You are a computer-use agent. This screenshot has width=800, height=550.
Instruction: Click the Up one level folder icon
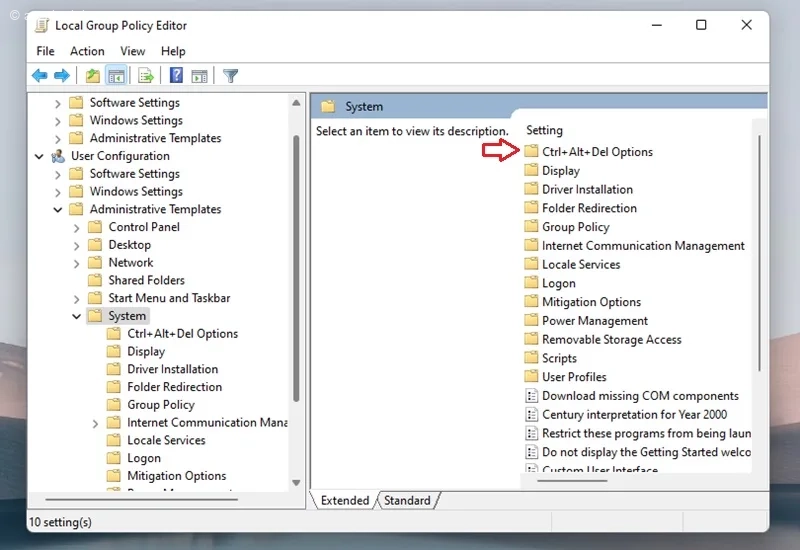[93, 76]
